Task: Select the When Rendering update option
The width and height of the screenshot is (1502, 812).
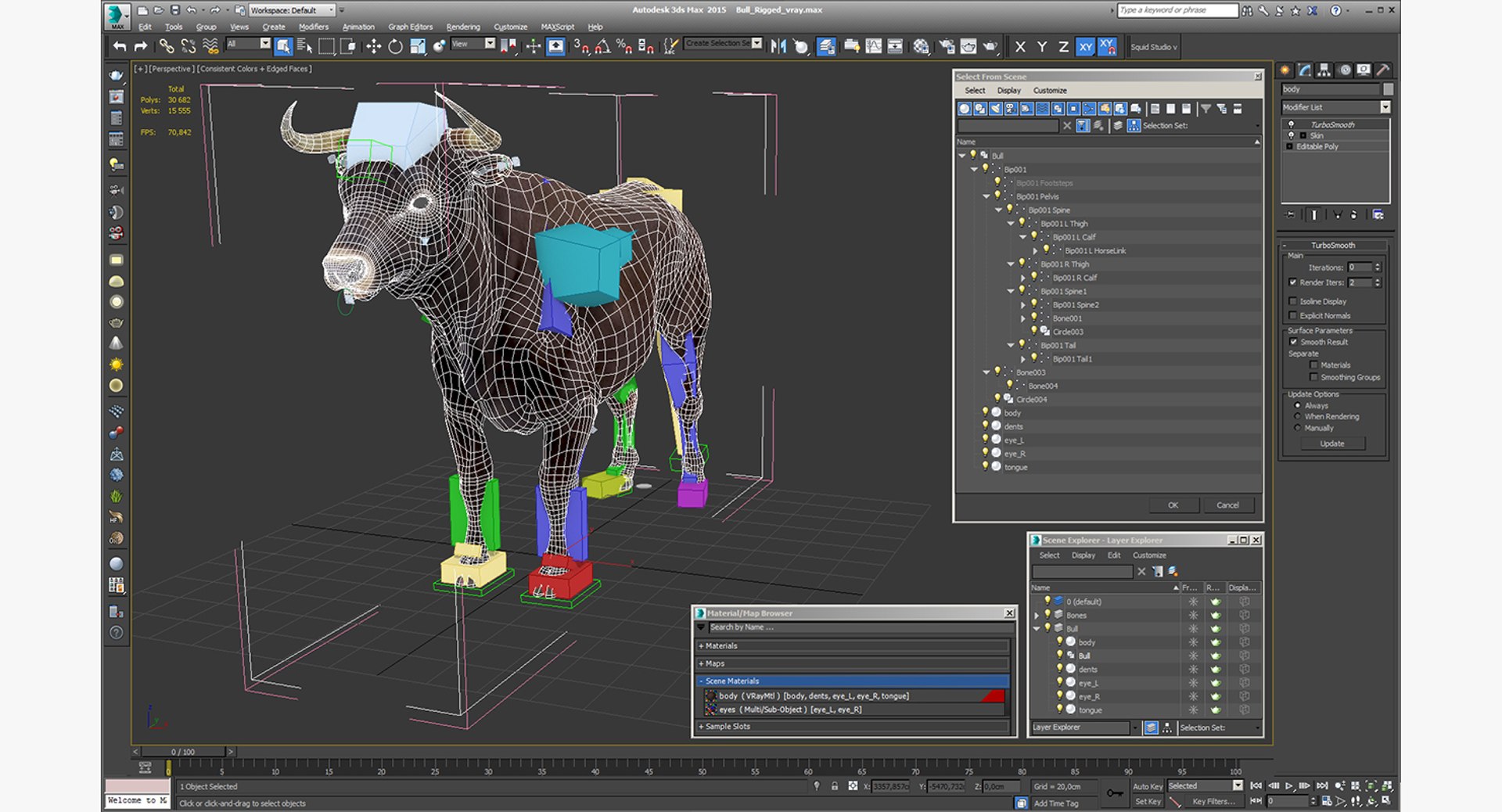Action: coord(1298,417)
